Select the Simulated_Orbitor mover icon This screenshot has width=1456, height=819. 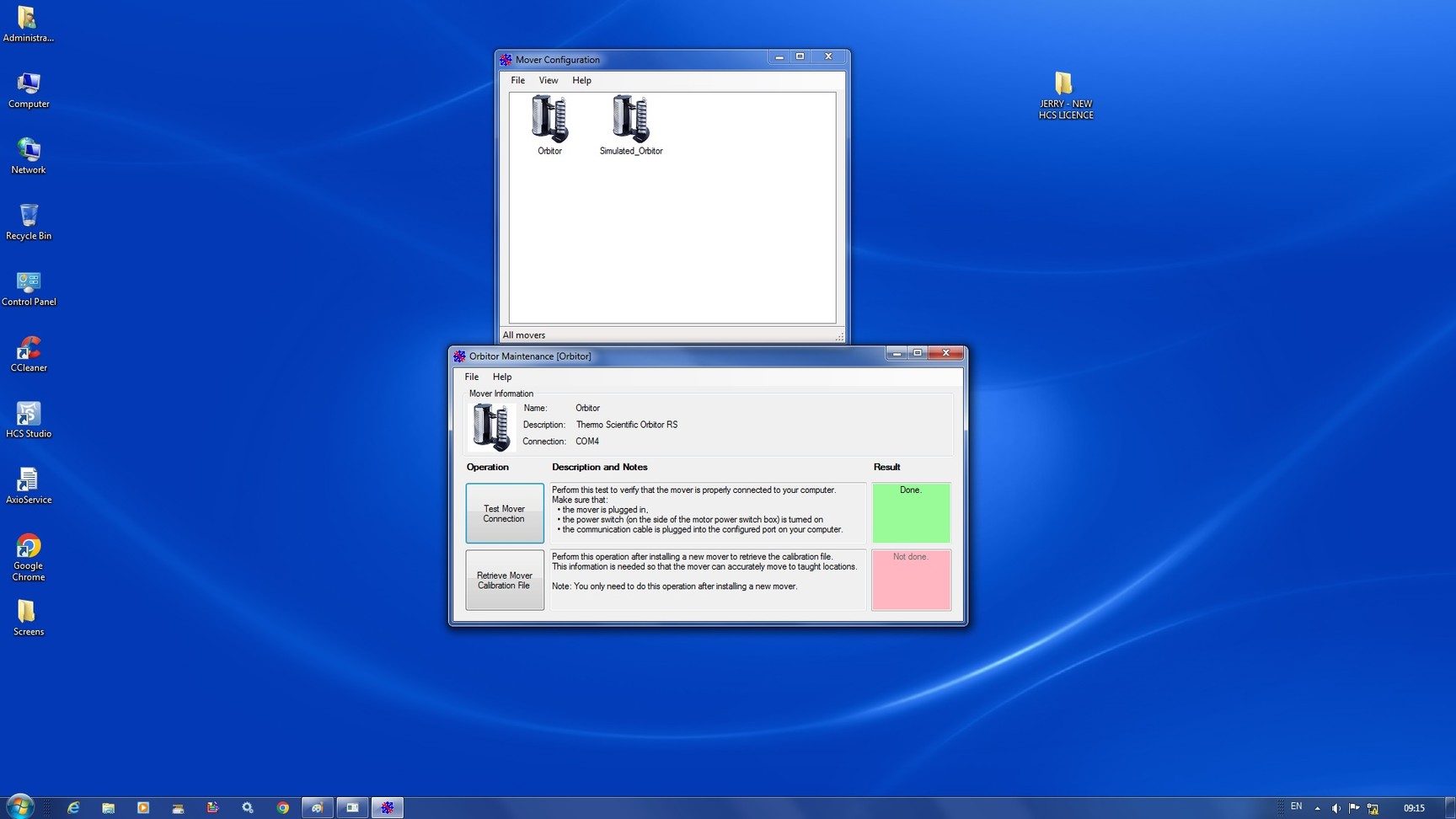tap(630, 121)
